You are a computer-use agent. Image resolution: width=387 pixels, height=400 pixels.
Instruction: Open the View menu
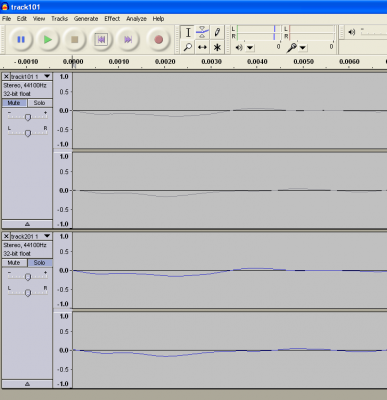tap(39, 19)
